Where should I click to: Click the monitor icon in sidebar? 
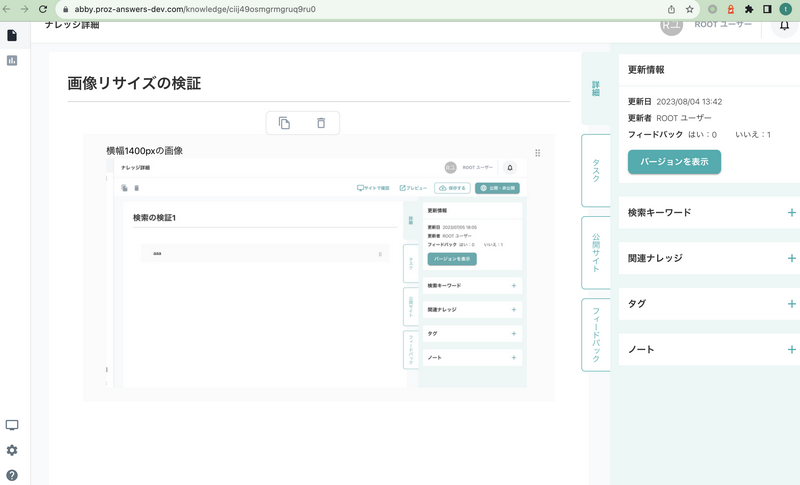12,426
